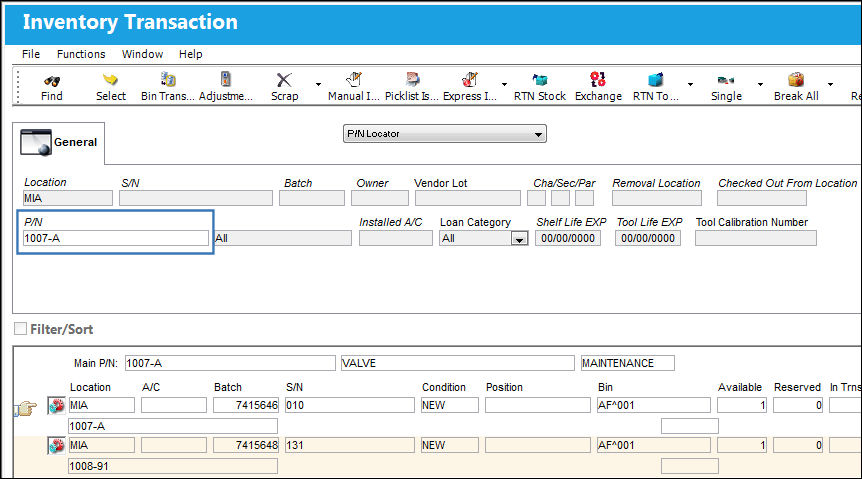Click the Single toolbar icon
Image resolution: width=862 pixels, height=479 pixels.
click(x=726, y=81)
